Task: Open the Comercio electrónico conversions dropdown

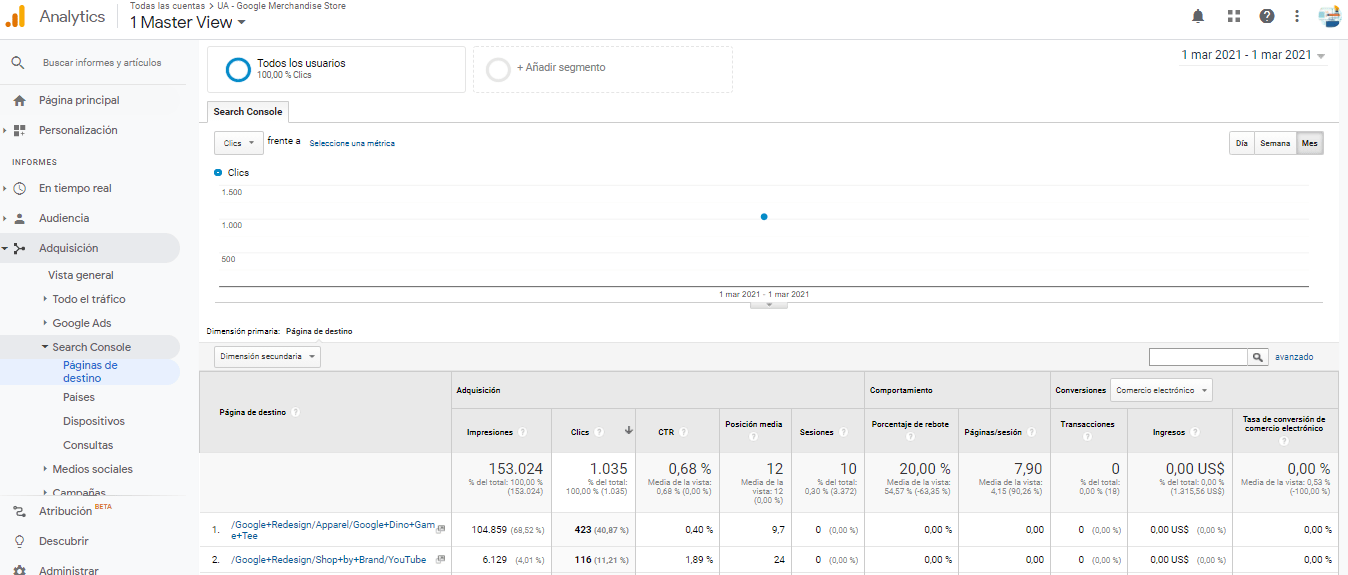Action: [1161, 390]
